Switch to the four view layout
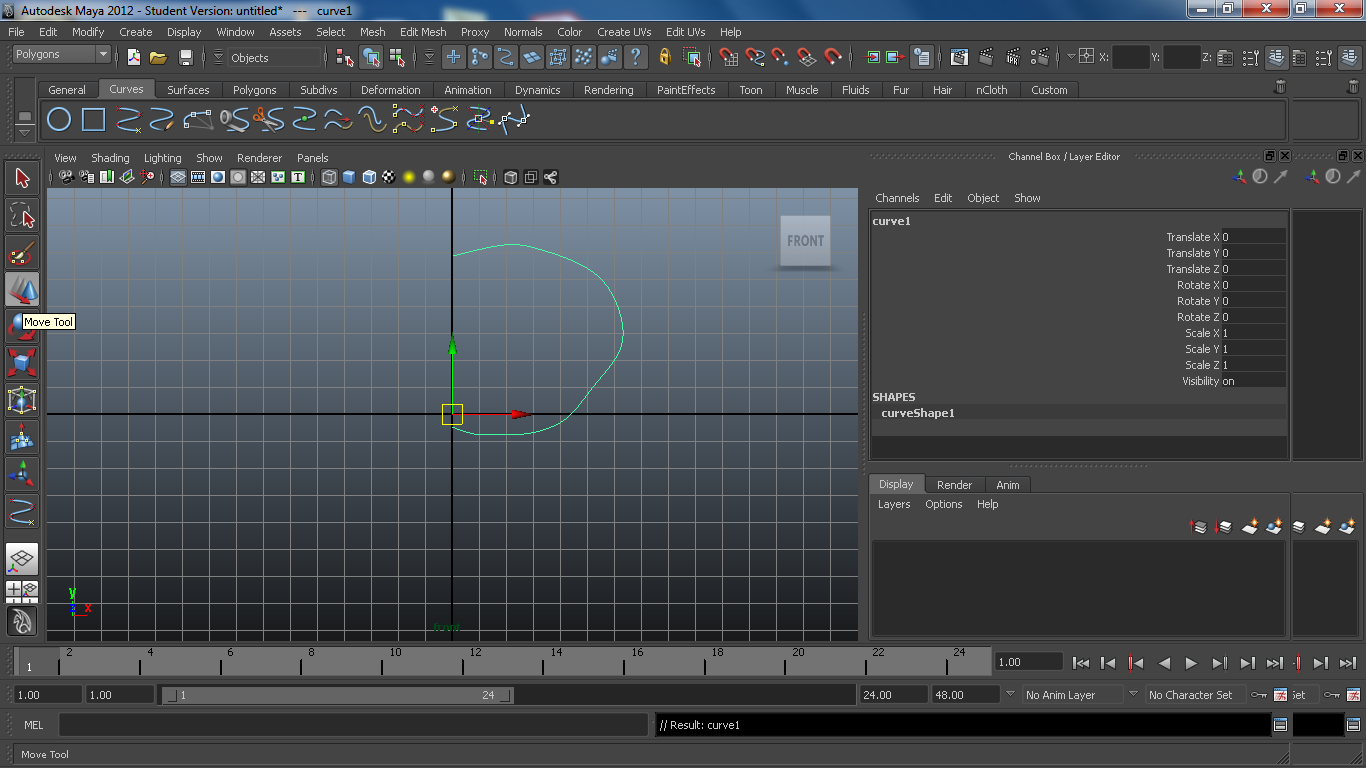Viewport: 1366px width, 768px height. pyautogui.click(x=22, y=589)
